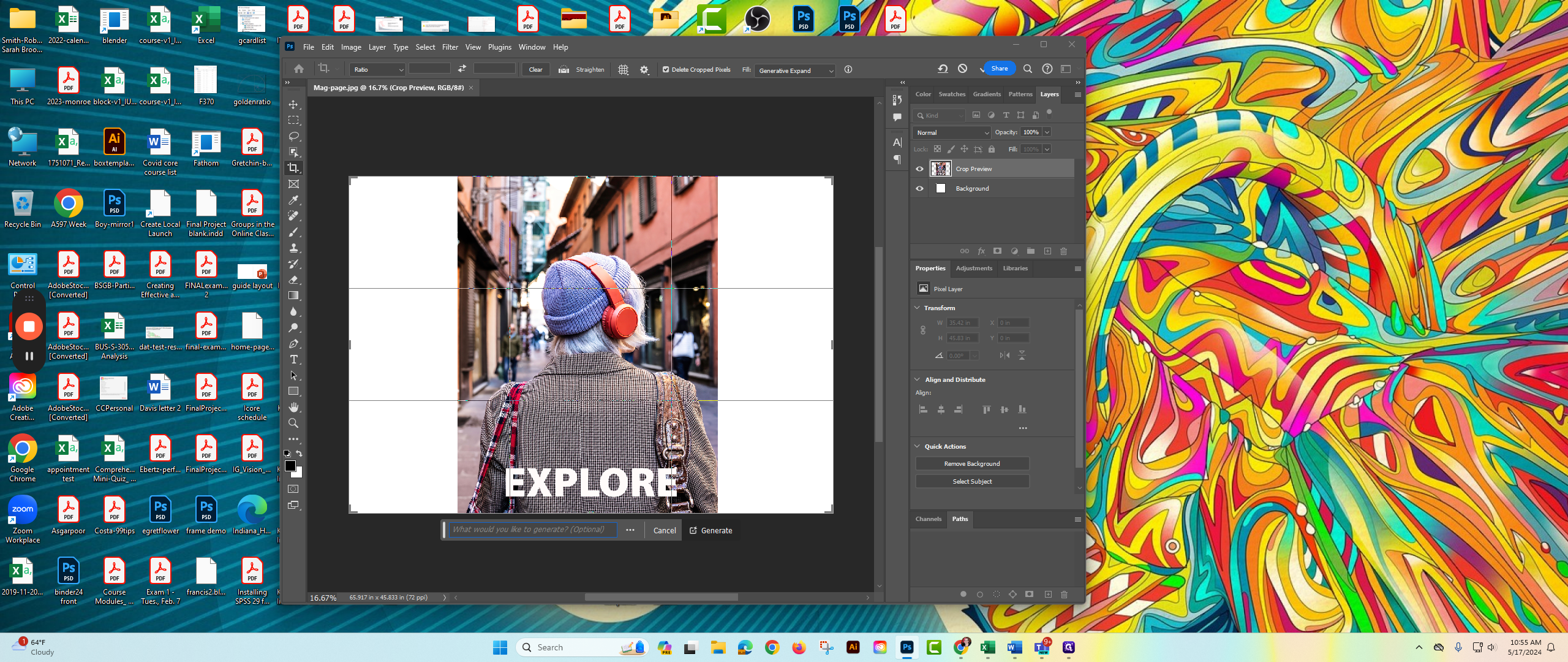1568x662 pixels.
Task: Select the Gradient tool
Action: tap(293, 295)
